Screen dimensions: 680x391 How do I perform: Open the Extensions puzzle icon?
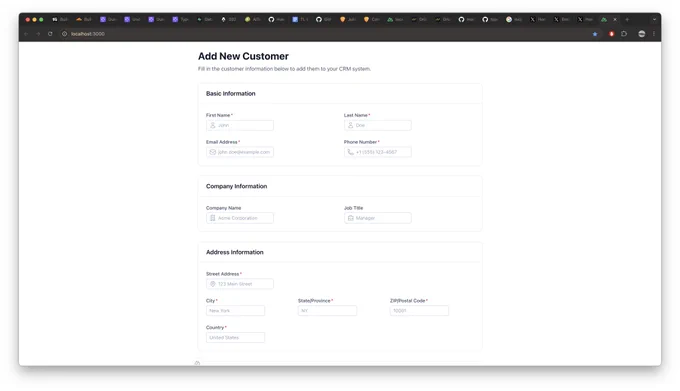pyautogui.click(x=624, y=34)
